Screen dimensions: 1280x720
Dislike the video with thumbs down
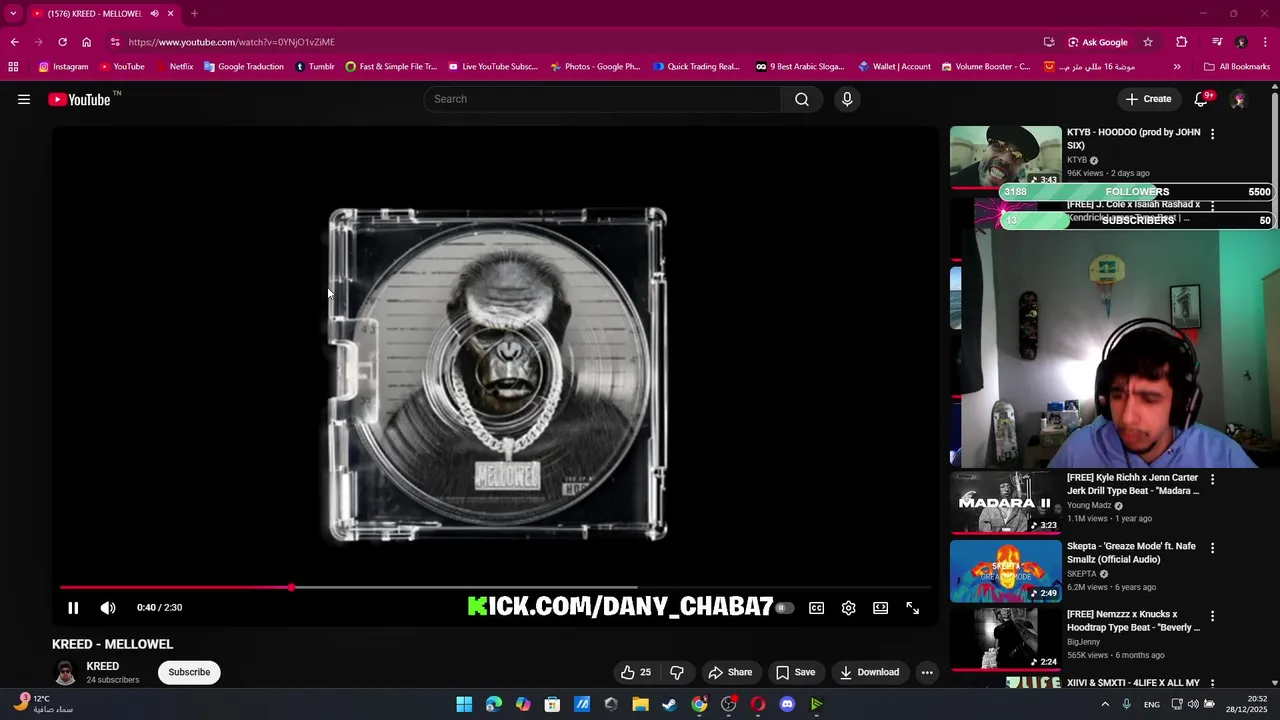click(x=677, y=672)
